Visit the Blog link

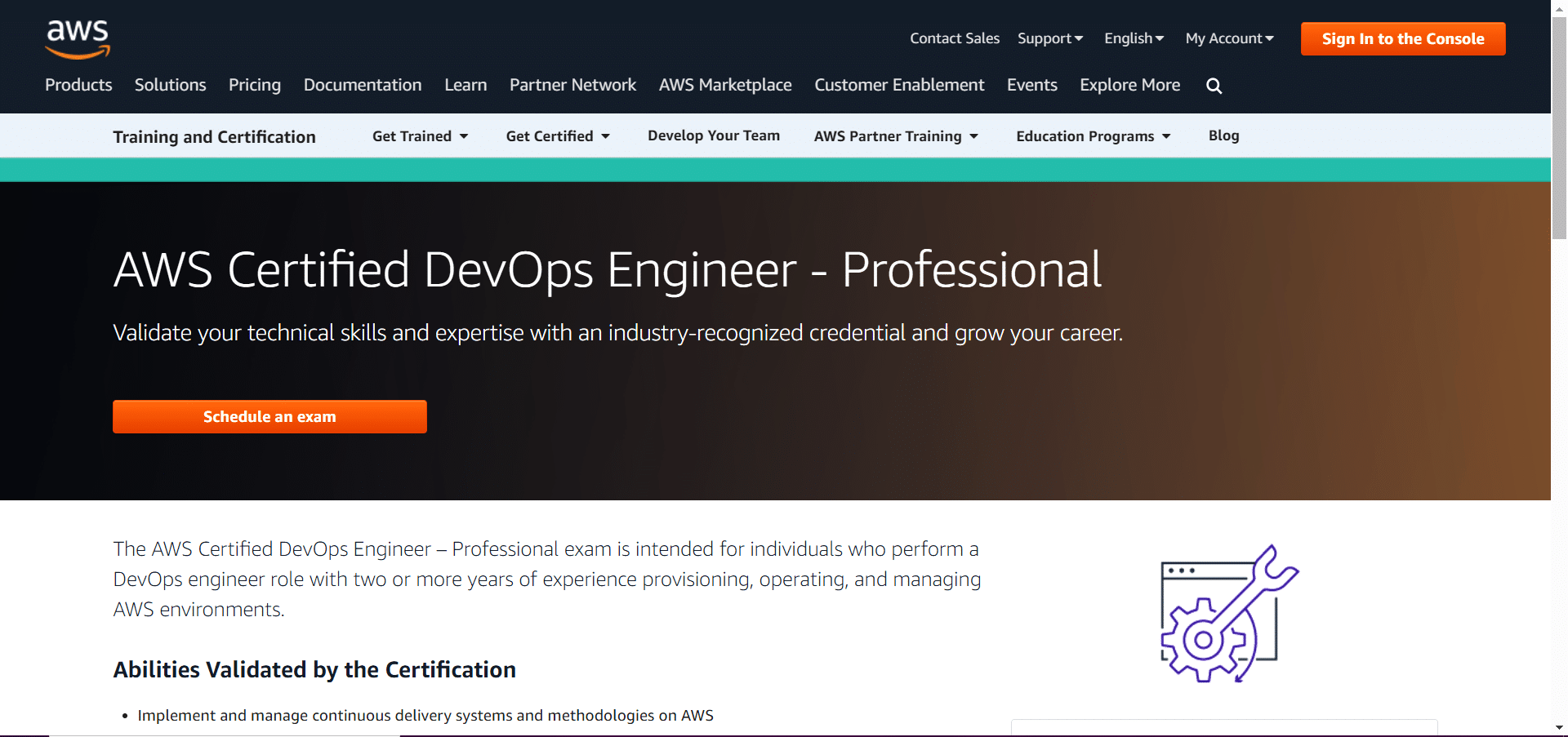(x=1223, y=135)
